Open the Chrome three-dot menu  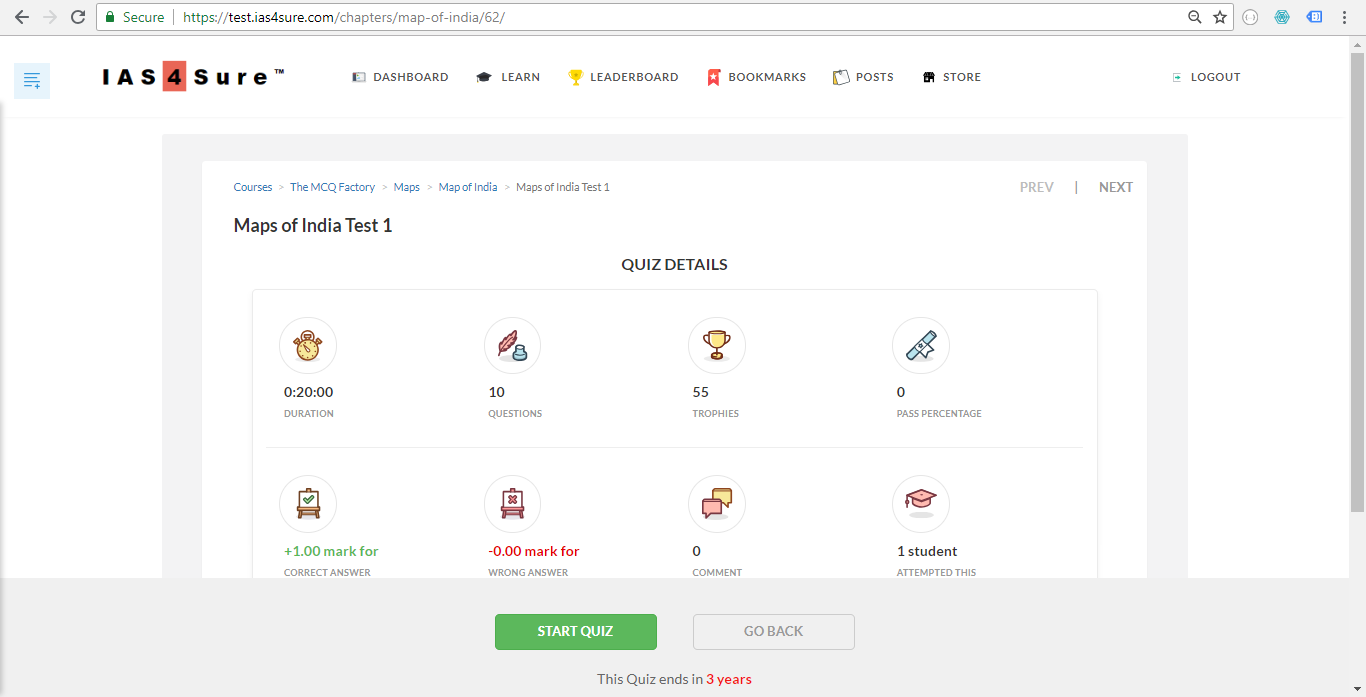tap(1346, 17)
